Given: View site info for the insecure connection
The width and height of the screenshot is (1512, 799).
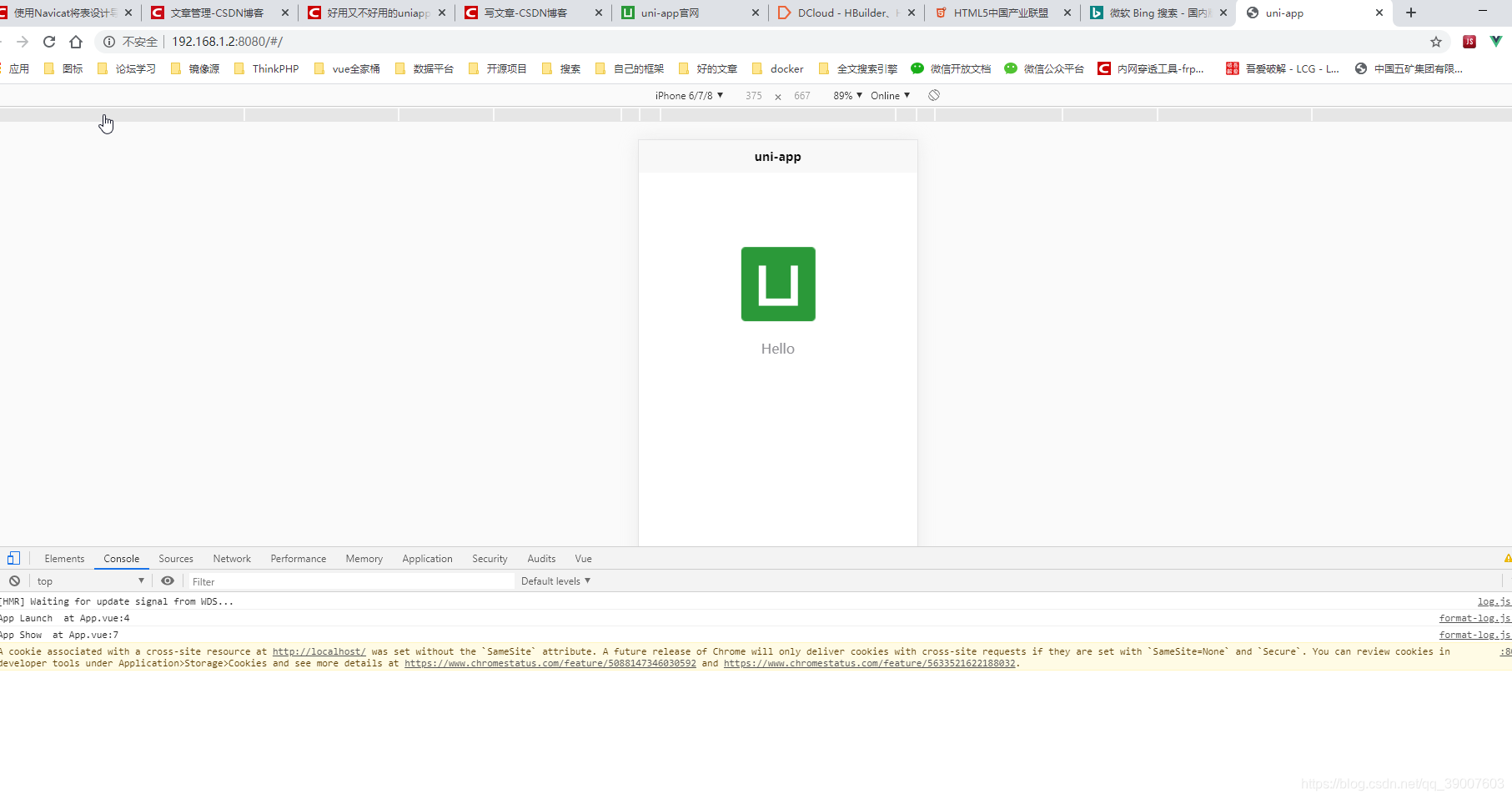Looking at the screenshot, I should tap(109, 42).
